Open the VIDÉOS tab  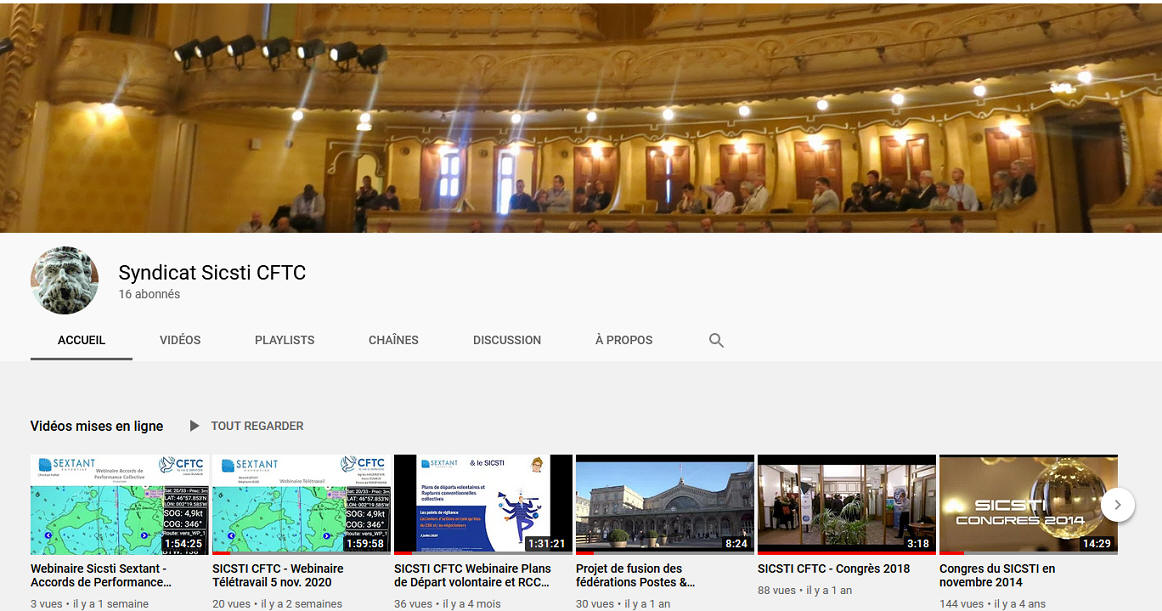pos(180,340)
